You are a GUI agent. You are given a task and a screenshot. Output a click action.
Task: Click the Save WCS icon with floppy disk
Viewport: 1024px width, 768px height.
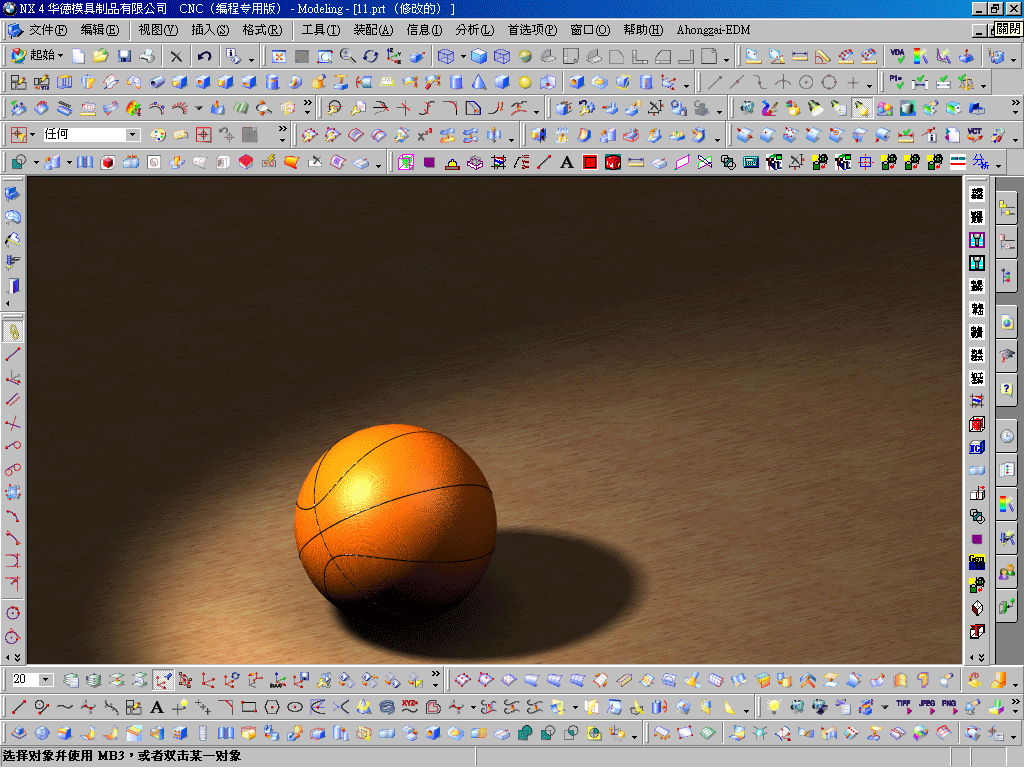(x=300, y=680)
